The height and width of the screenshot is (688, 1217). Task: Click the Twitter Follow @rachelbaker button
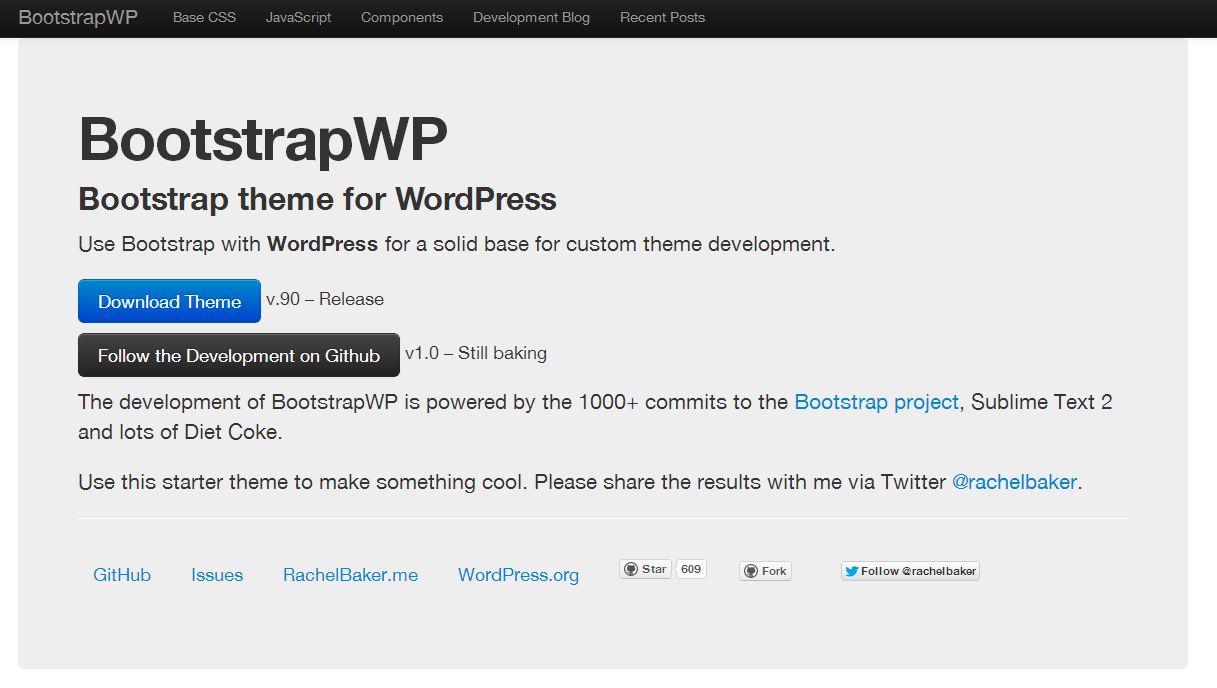pos(910,571)
